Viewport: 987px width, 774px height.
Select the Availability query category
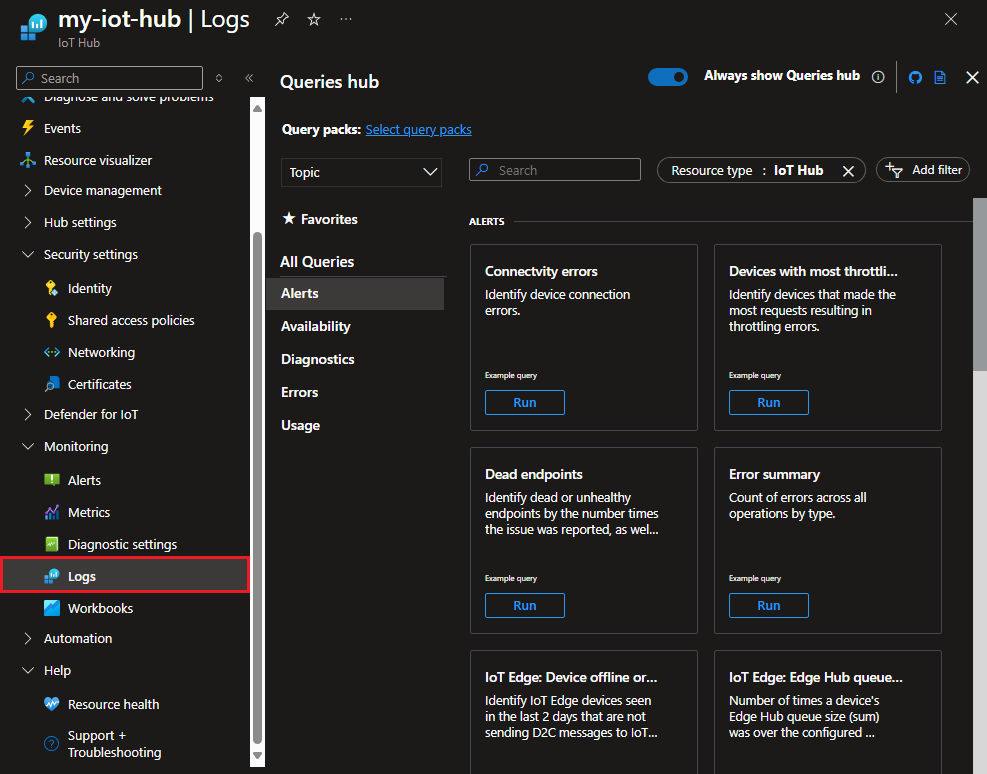[316, 326]
